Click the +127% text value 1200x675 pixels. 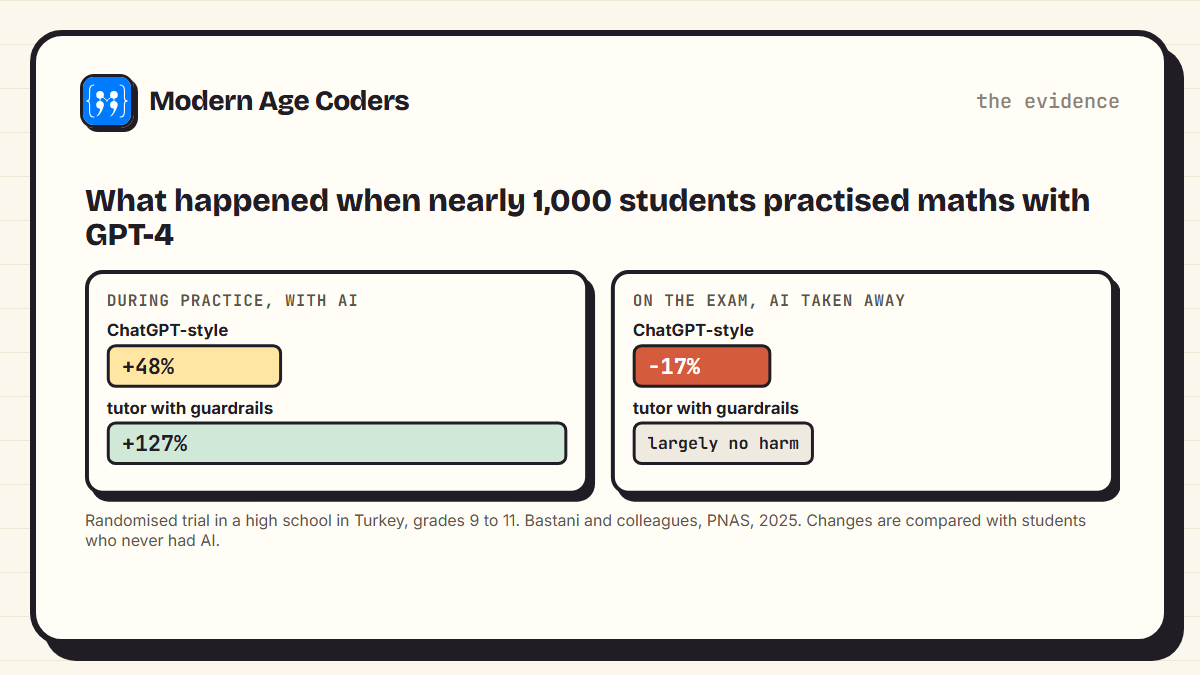tap(155, 444)
